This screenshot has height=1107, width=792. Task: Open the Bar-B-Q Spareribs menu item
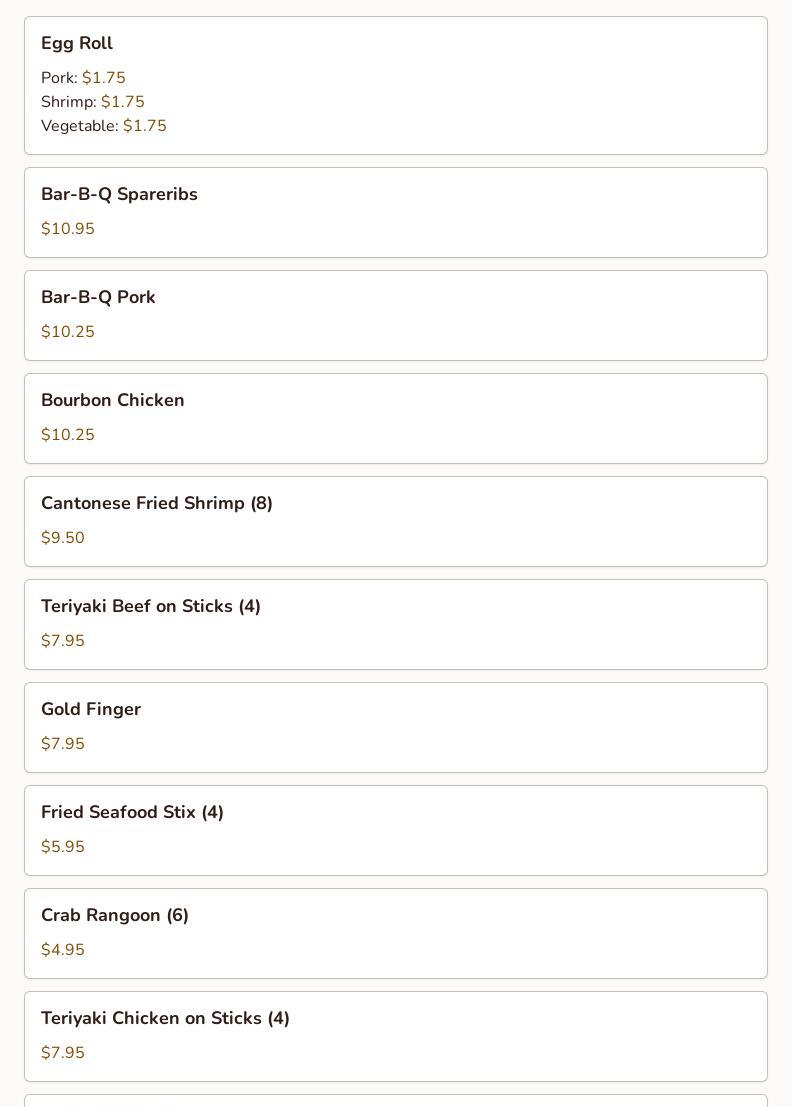click(x=119, y=194)
